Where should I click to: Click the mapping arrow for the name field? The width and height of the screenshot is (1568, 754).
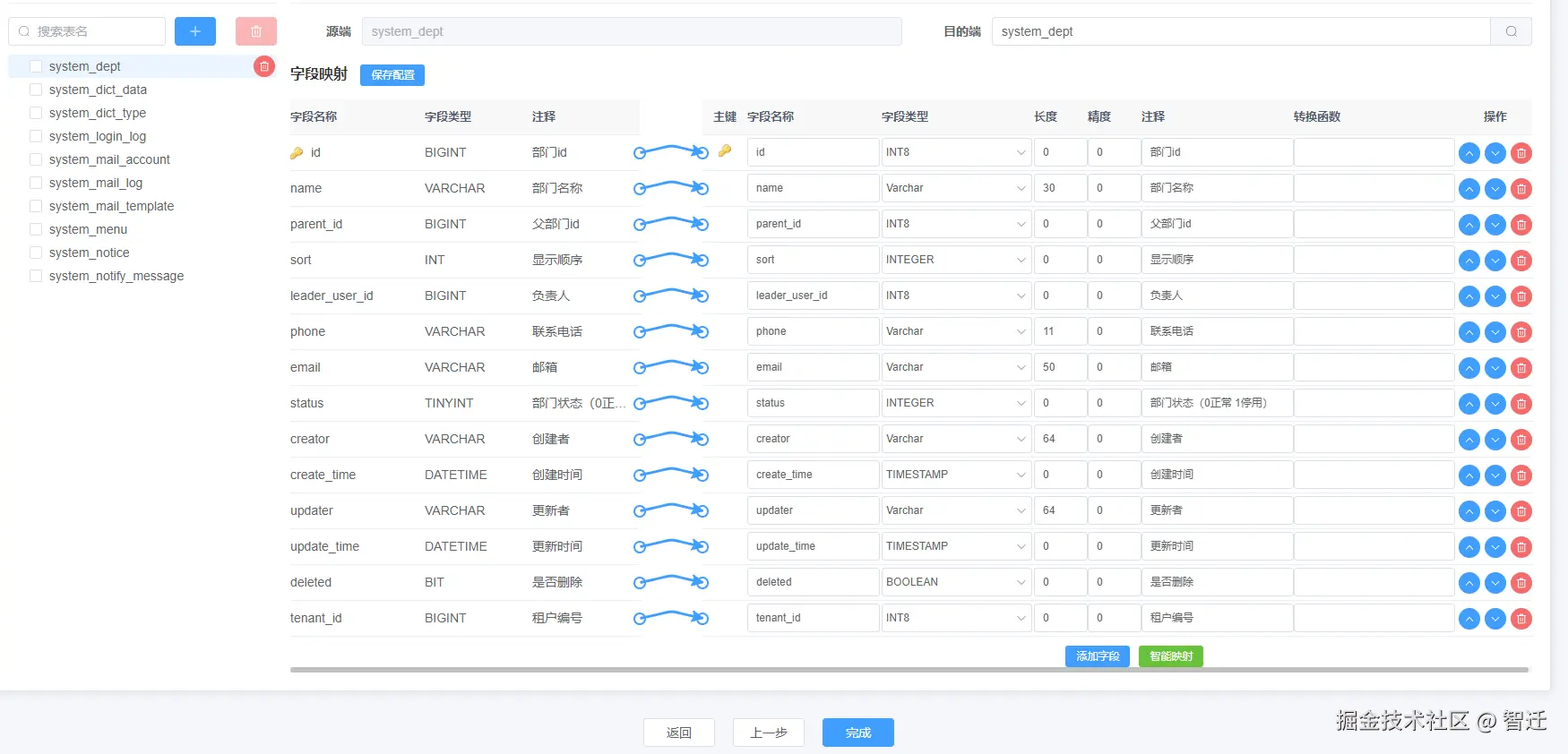[671, 188]
